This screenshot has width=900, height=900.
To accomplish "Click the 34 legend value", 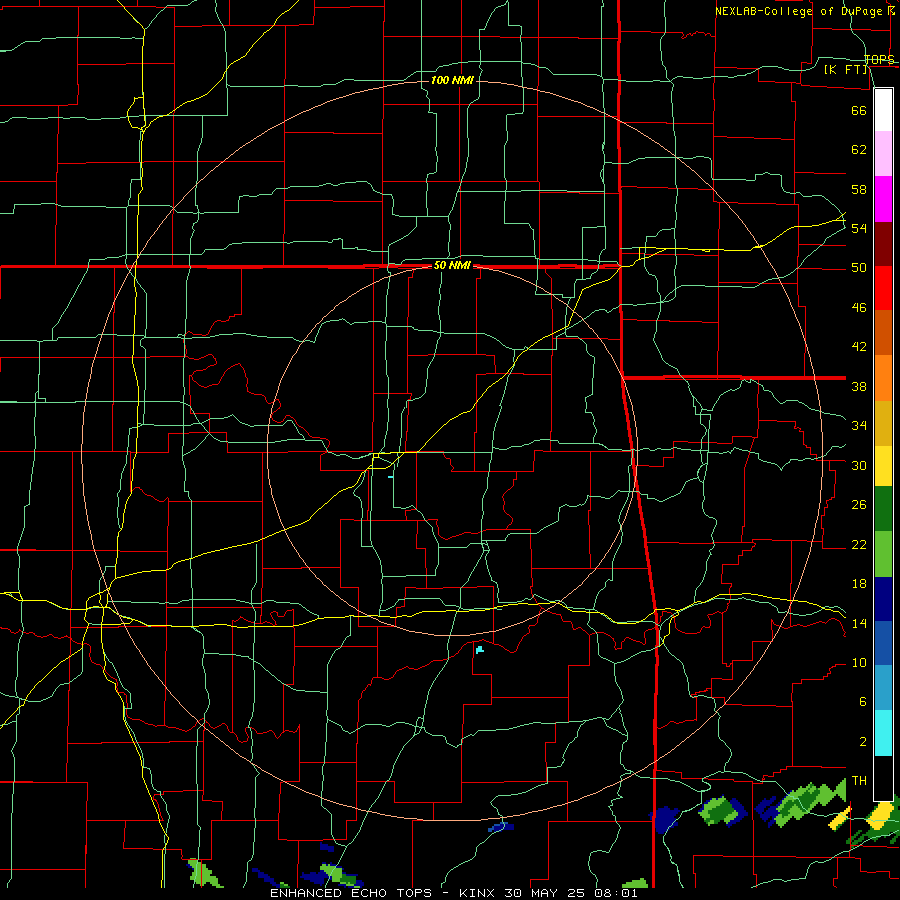I will pos(859,426).
